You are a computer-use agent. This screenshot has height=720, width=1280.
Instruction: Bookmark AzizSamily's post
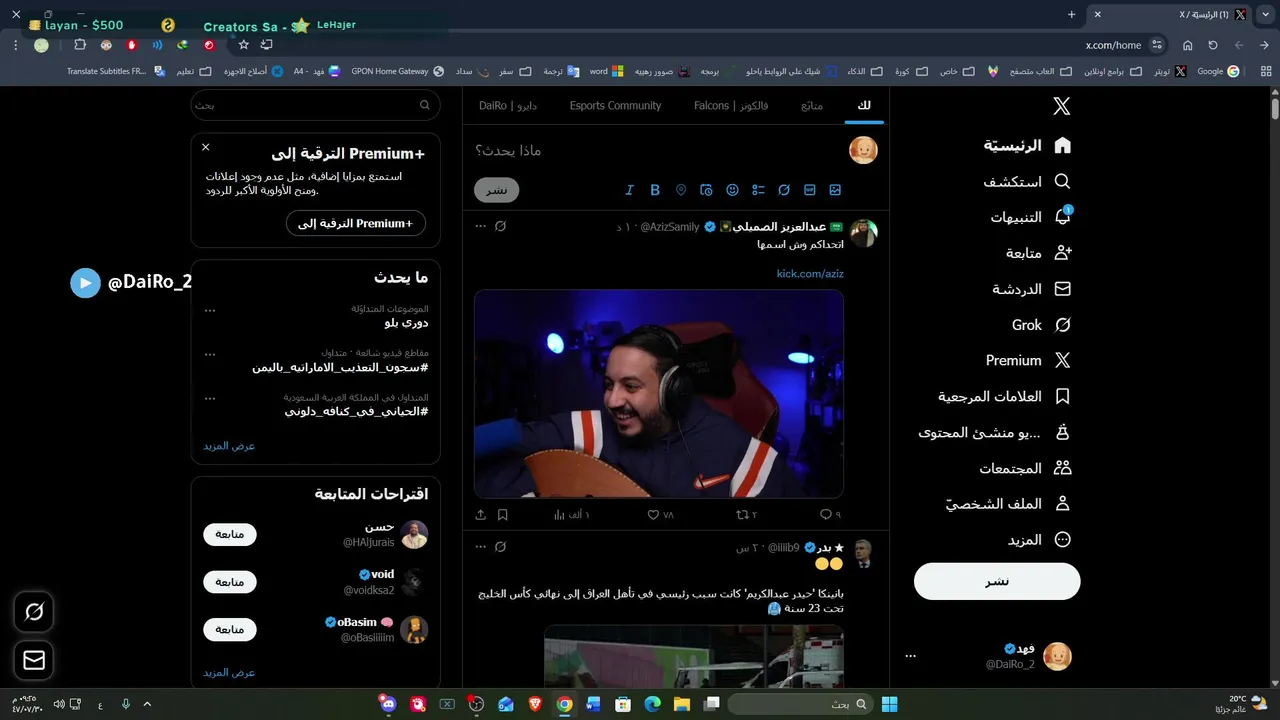point(503,515)
